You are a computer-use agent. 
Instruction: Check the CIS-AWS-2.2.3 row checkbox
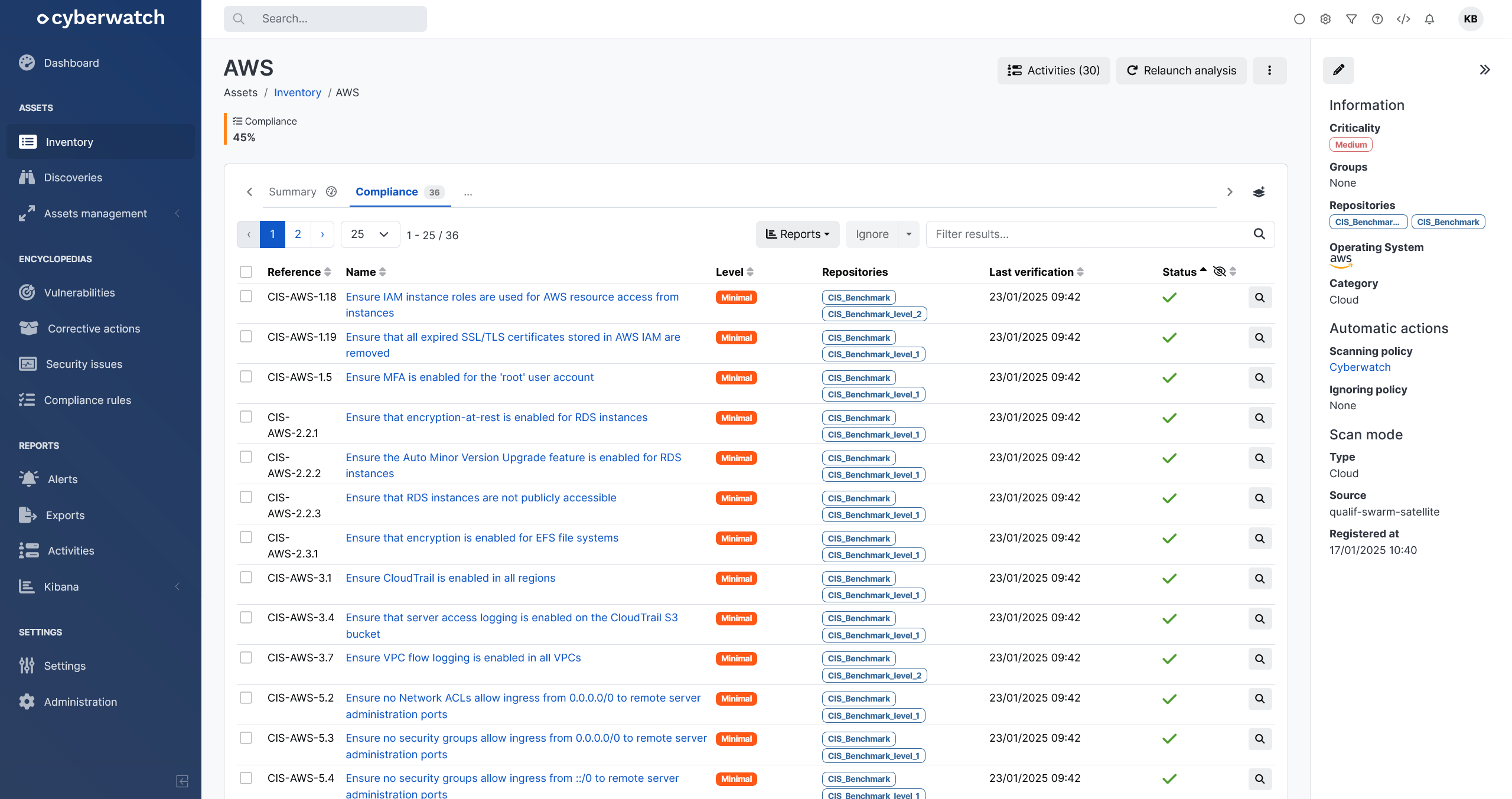[246, 497]
